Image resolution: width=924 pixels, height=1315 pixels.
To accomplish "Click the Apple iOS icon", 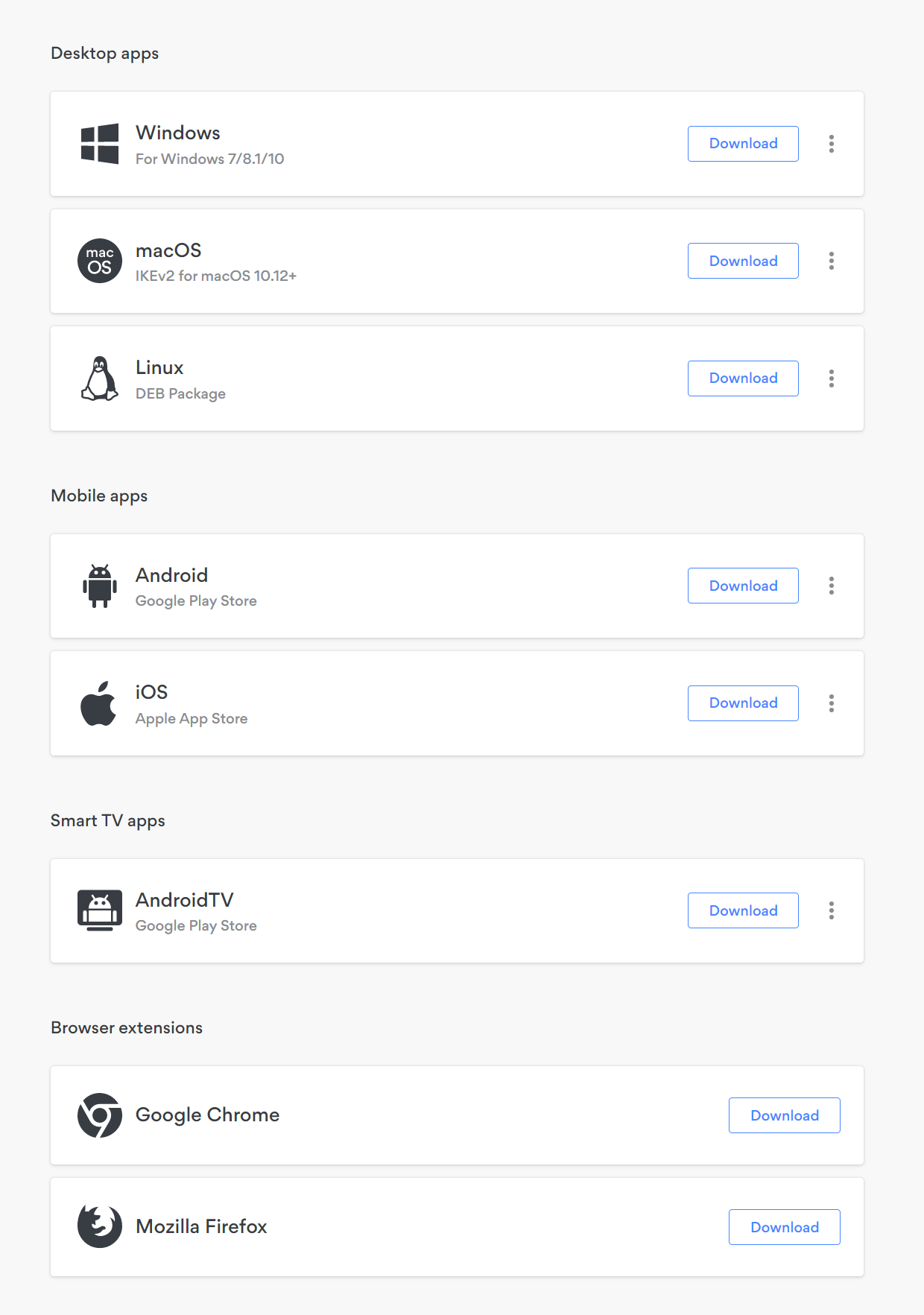I will point(98,703).
